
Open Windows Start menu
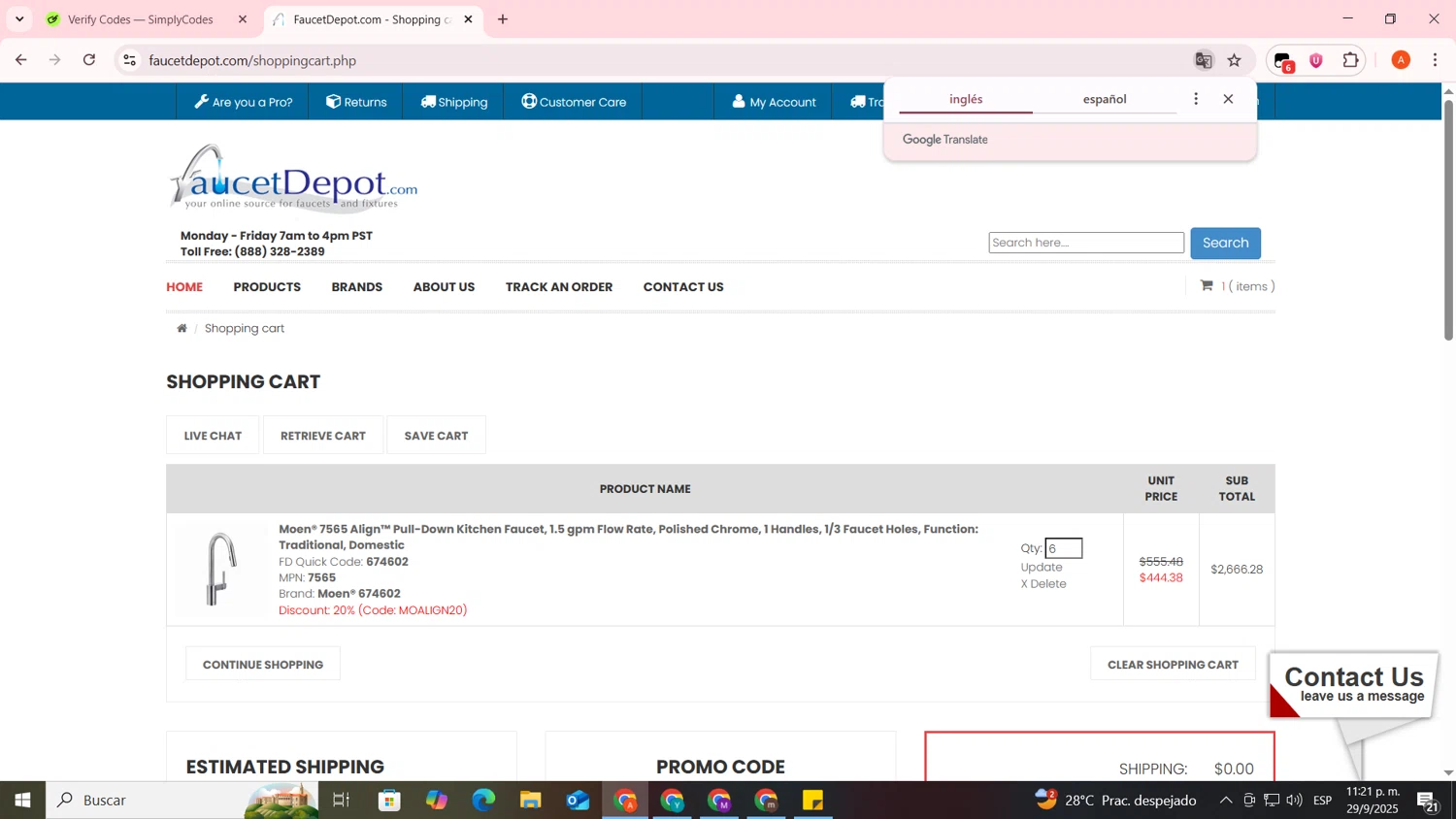[x=22, y=801]
